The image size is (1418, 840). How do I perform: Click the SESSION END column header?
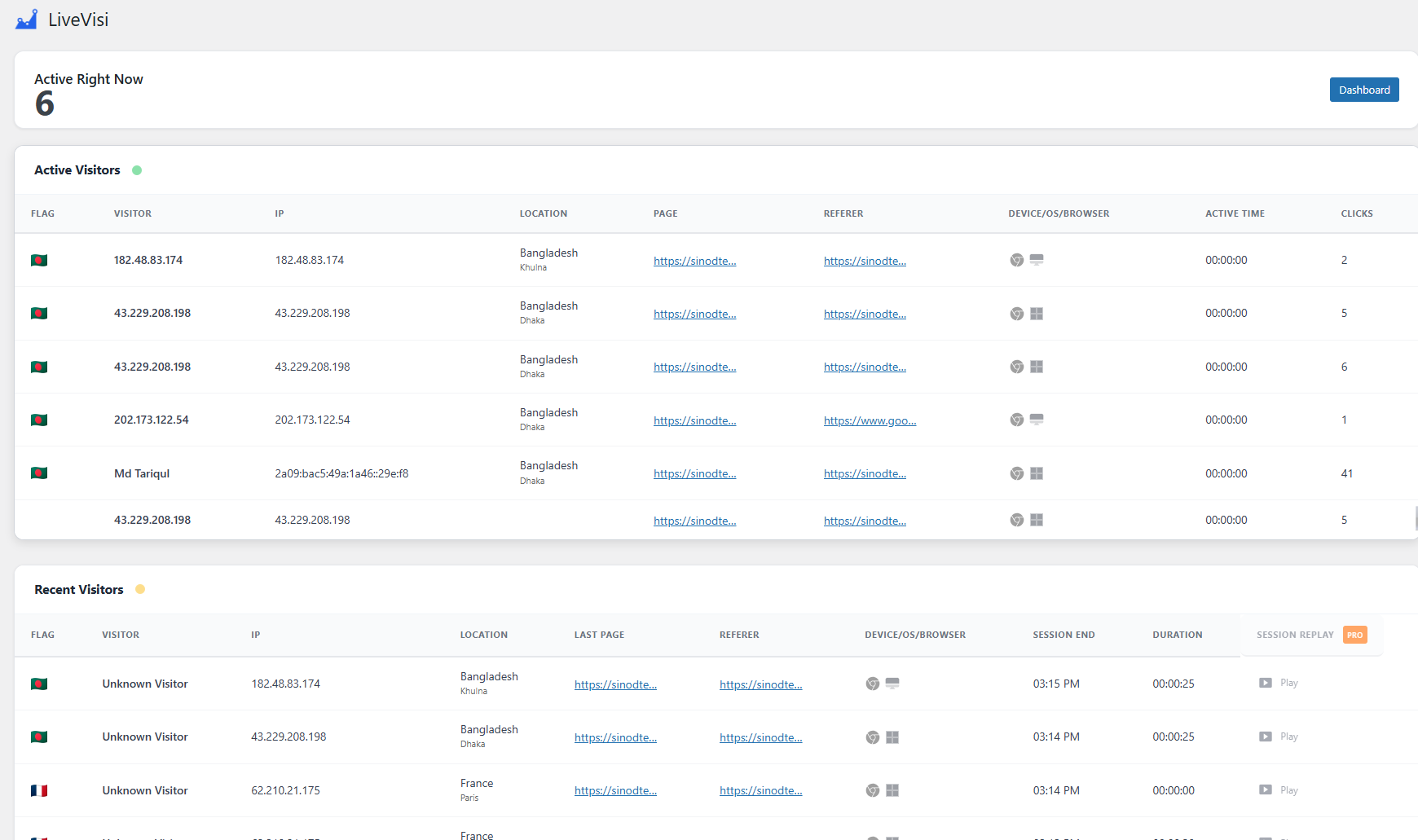(x=1063, y=635)
